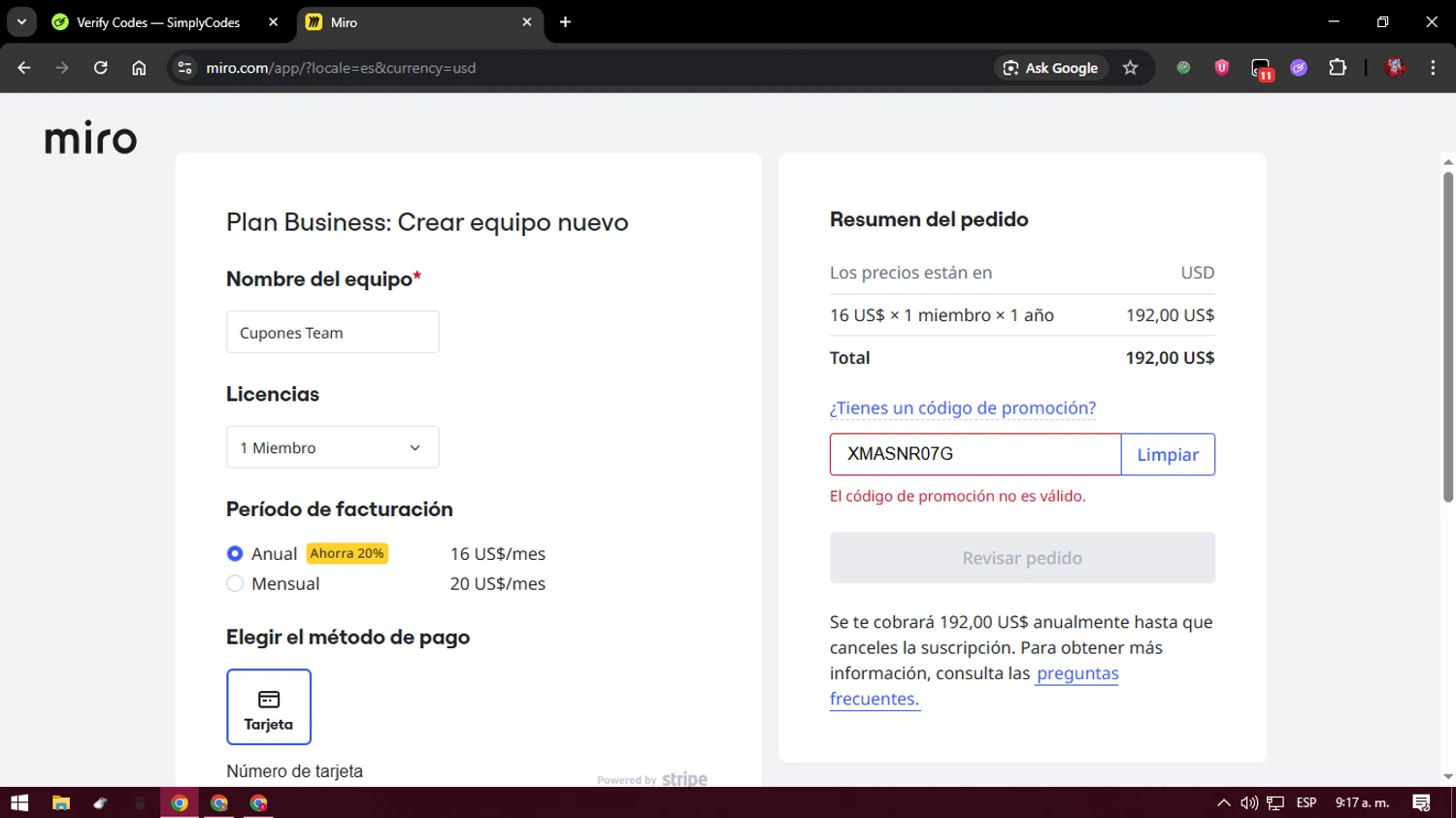Image resolution: width=1456 pixels, height=818 pixels.
Task: Open network tray icon
Action: [1275, 802]
